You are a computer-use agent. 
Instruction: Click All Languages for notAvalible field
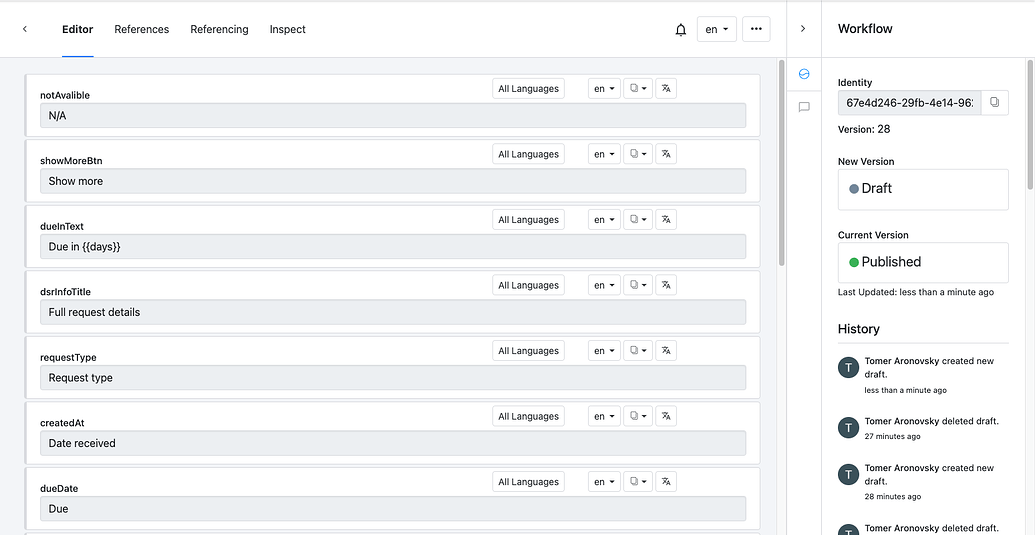[x=528, y=88]
